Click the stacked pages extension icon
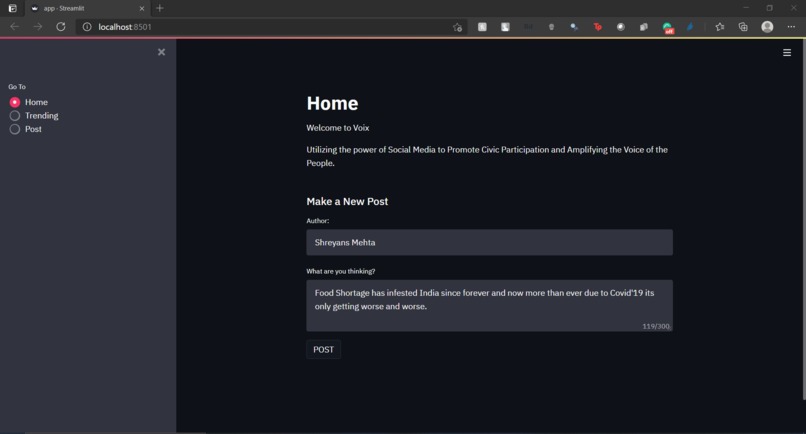This screenshot has height=434, width=806. (x=644, y=27)
